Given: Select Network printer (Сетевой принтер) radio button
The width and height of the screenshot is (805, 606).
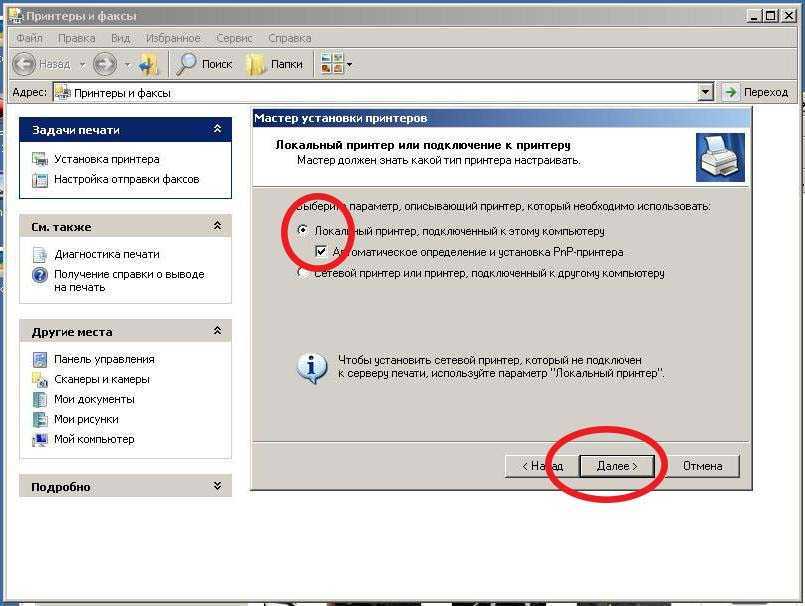Looking at the screenshot, I should 303,273.
